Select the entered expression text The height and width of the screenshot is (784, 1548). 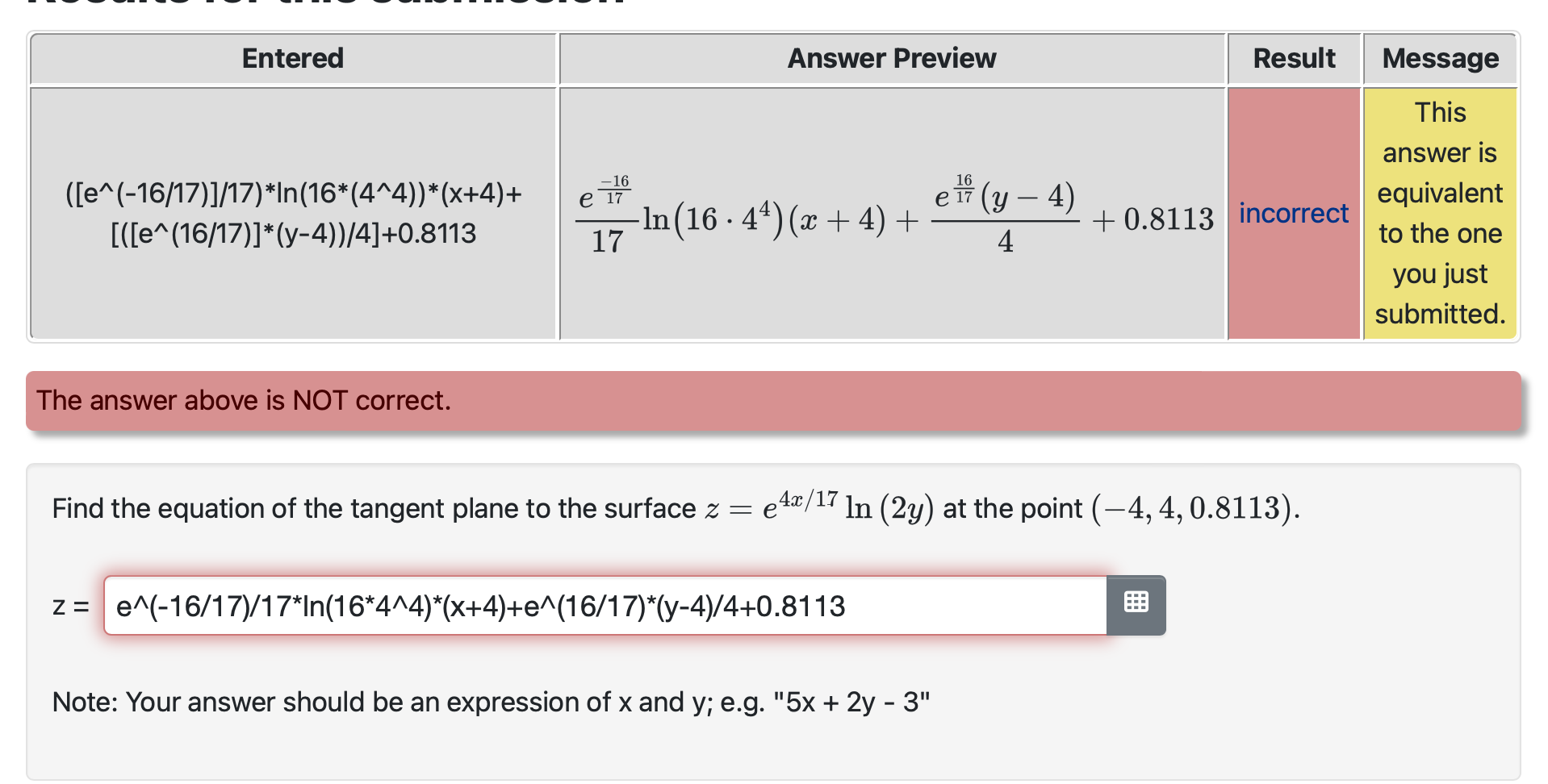(x=293, y=212)
